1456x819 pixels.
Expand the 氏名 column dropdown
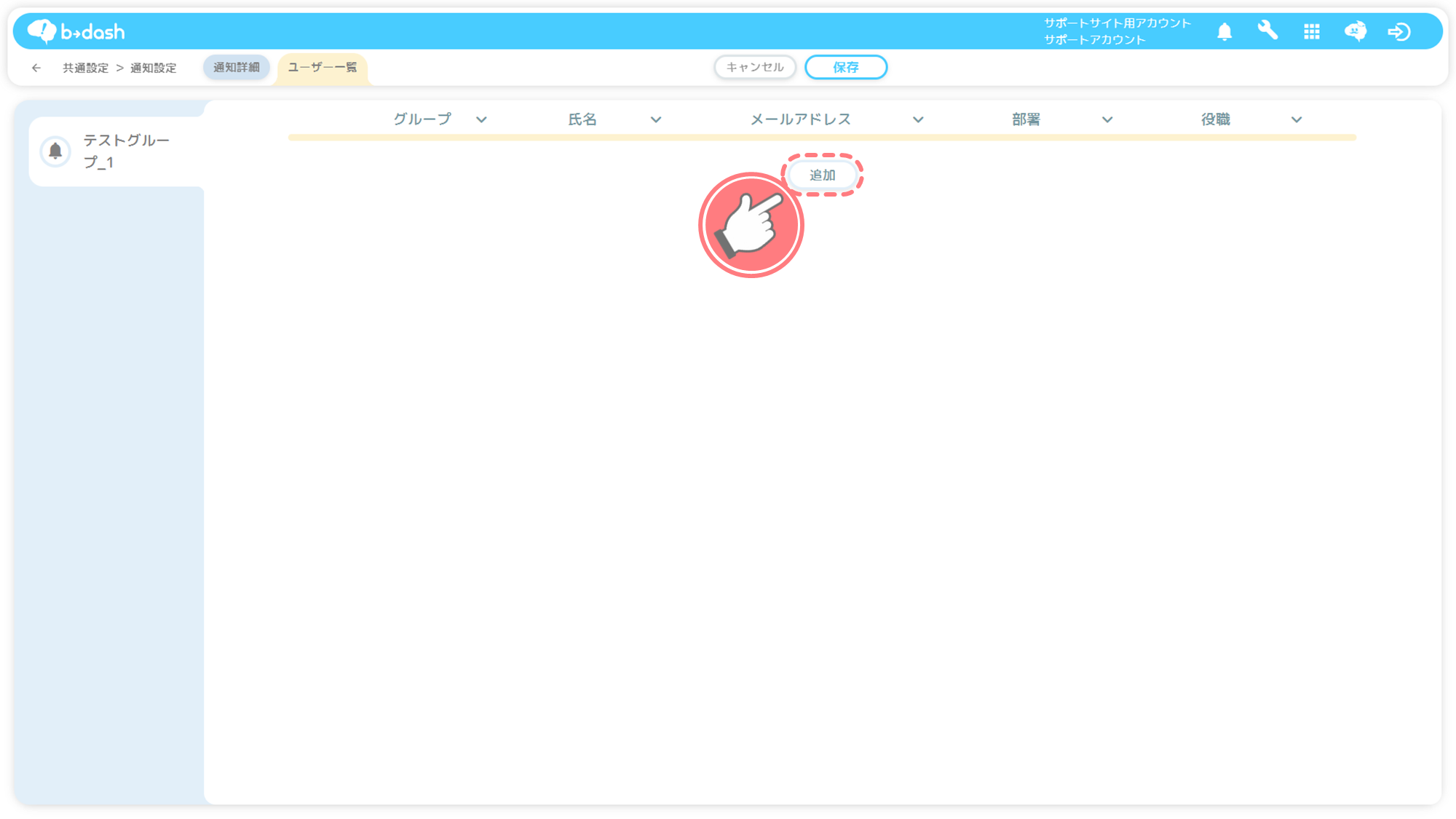coord(656,119)
